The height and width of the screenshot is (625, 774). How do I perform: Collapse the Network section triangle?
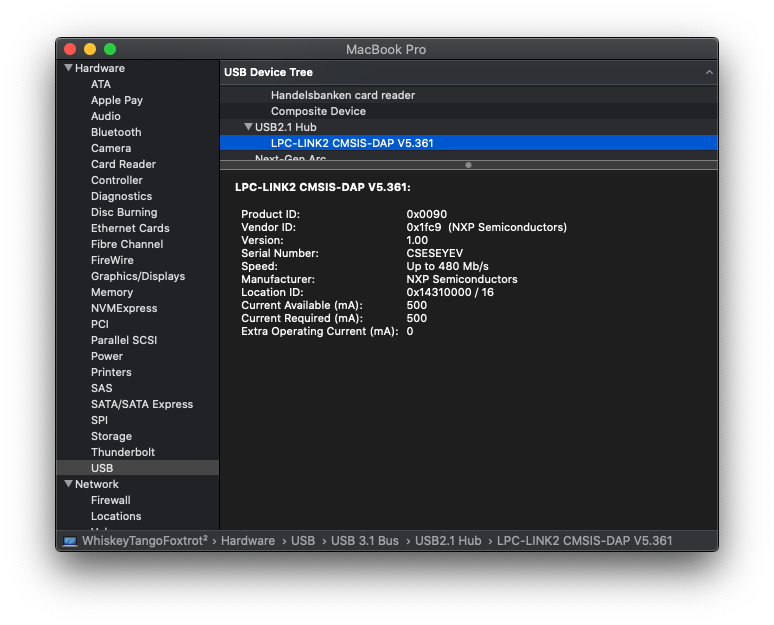[x=68, y=484]
